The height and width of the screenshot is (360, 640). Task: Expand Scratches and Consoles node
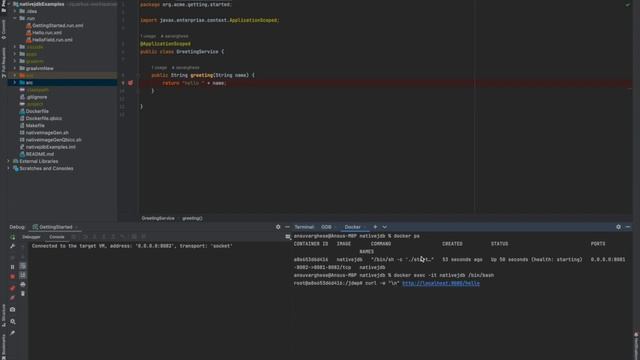(x=9, y=169)
